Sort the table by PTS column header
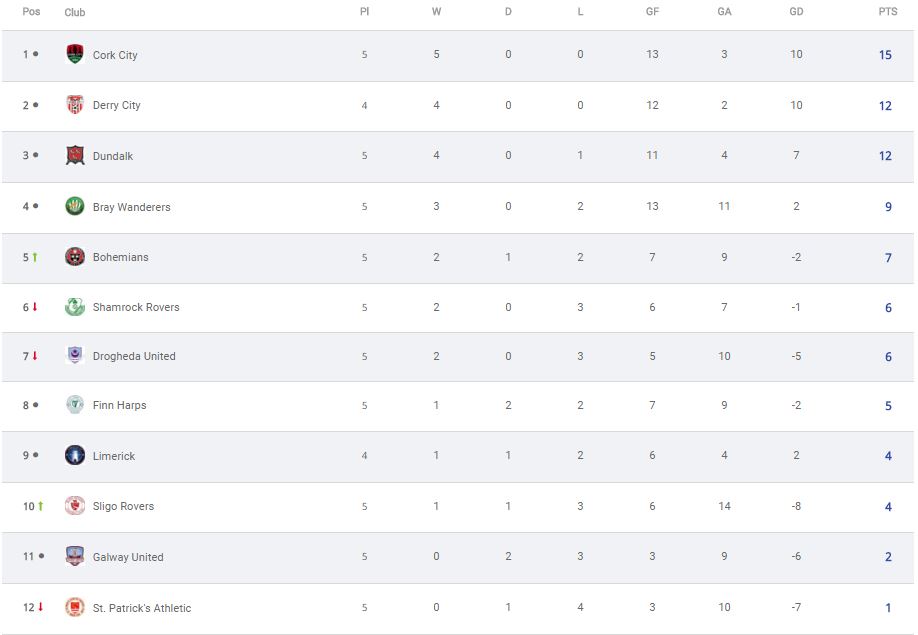This screenshot has height=635, width=918. (x=888, y=12)
